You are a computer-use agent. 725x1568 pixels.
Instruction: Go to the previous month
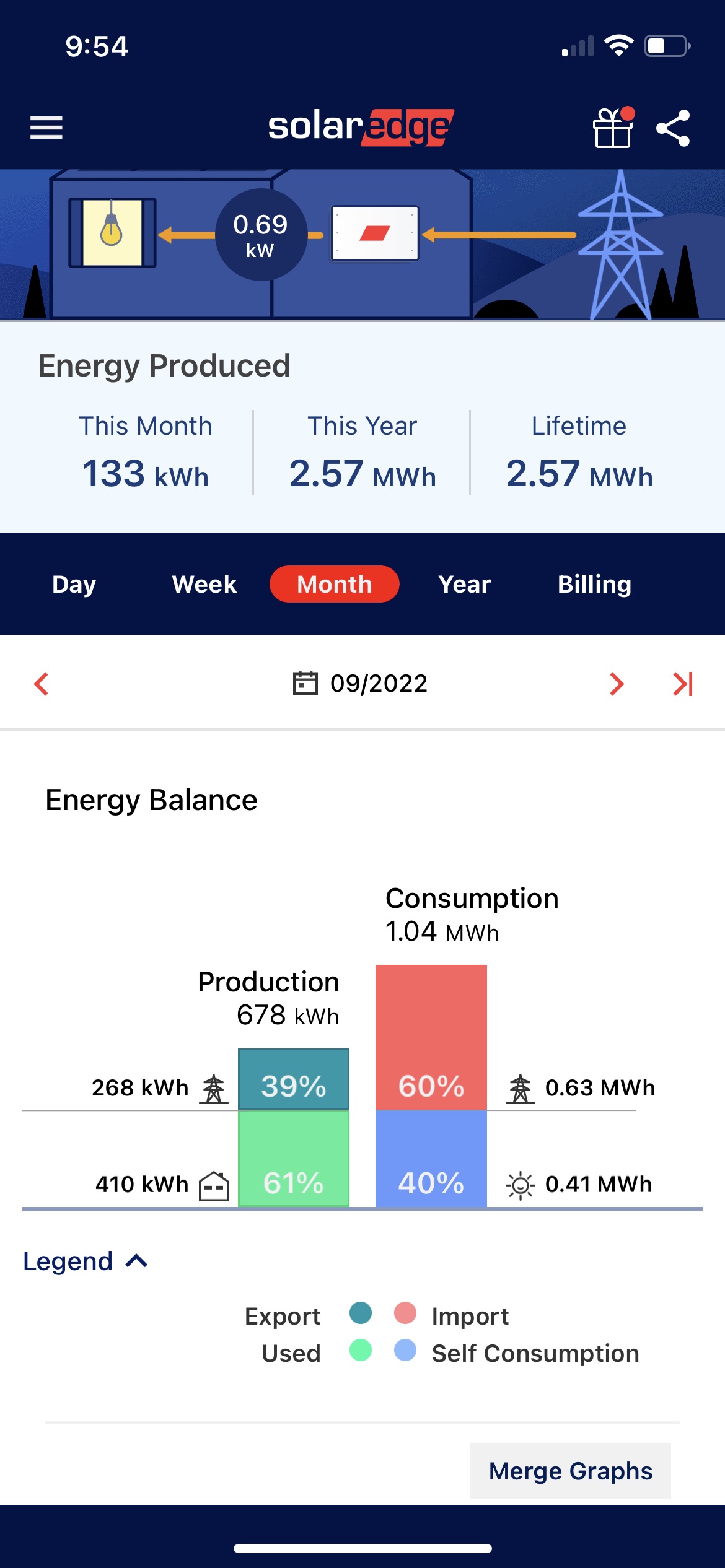click(42, 684)
